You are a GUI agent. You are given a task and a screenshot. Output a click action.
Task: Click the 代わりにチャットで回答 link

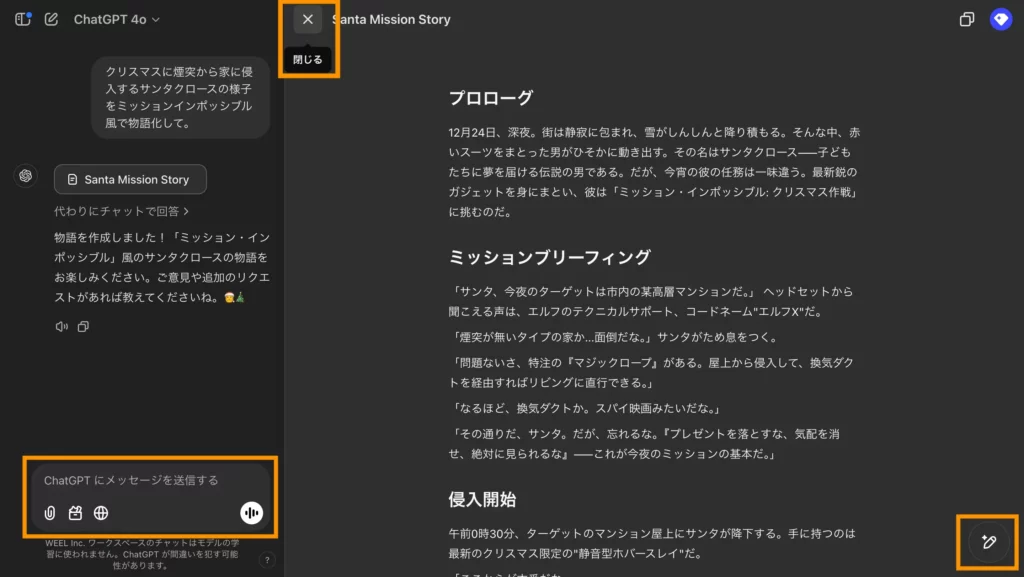(121, 211)
